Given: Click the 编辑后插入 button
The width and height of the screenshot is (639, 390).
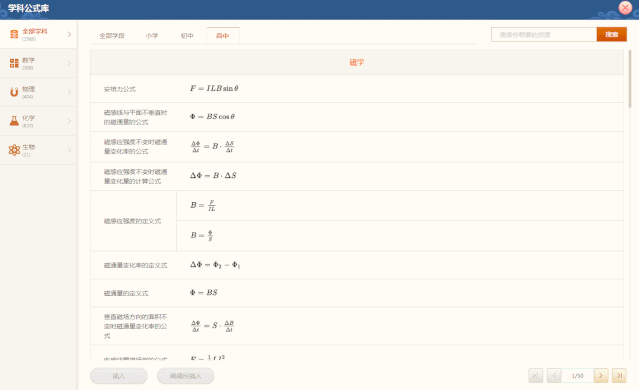Looking at the screenshot, I should pos(185,376).
